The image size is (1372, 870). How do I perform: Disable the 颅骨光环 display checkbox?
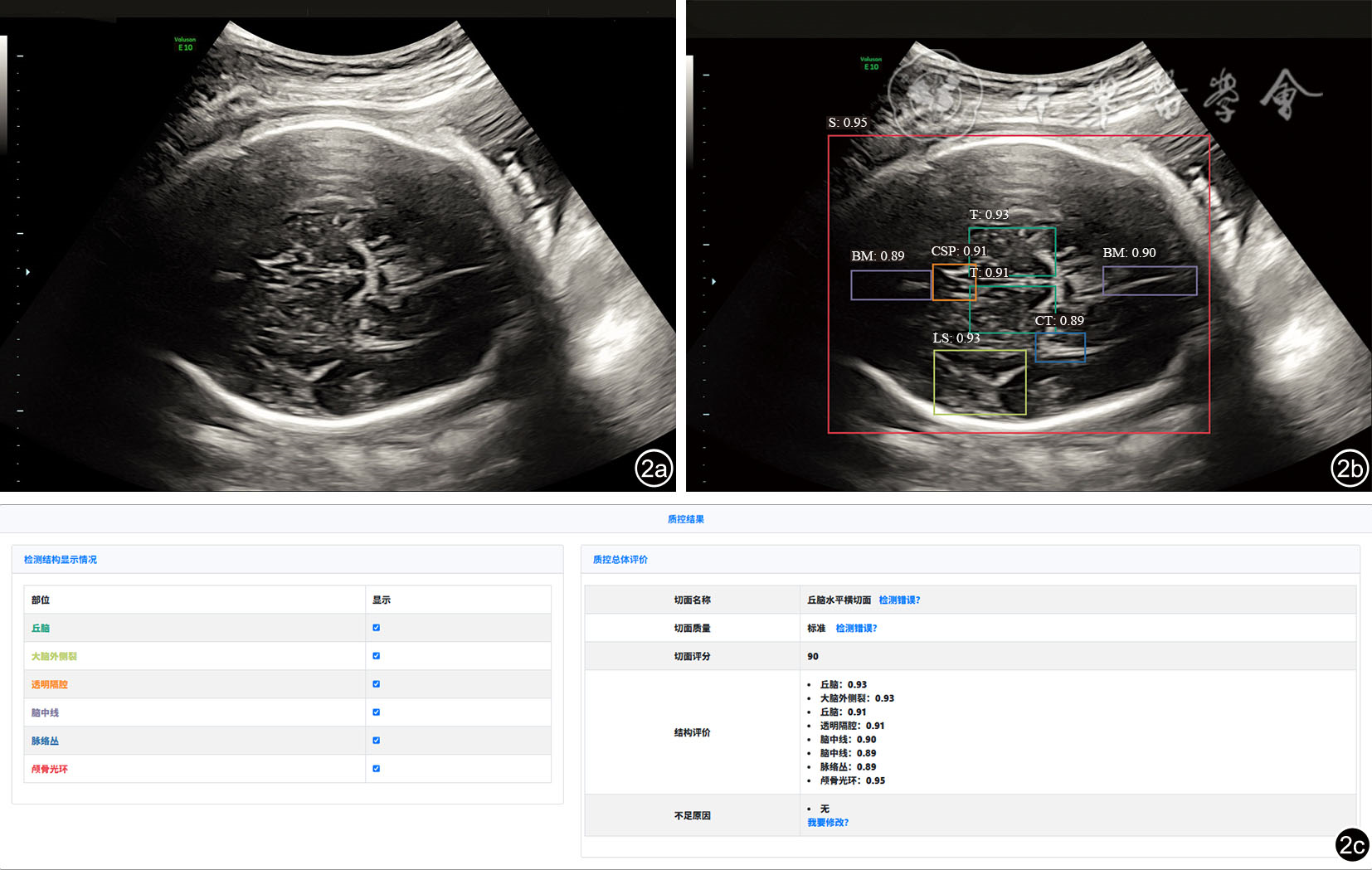[x=376, y=769]
